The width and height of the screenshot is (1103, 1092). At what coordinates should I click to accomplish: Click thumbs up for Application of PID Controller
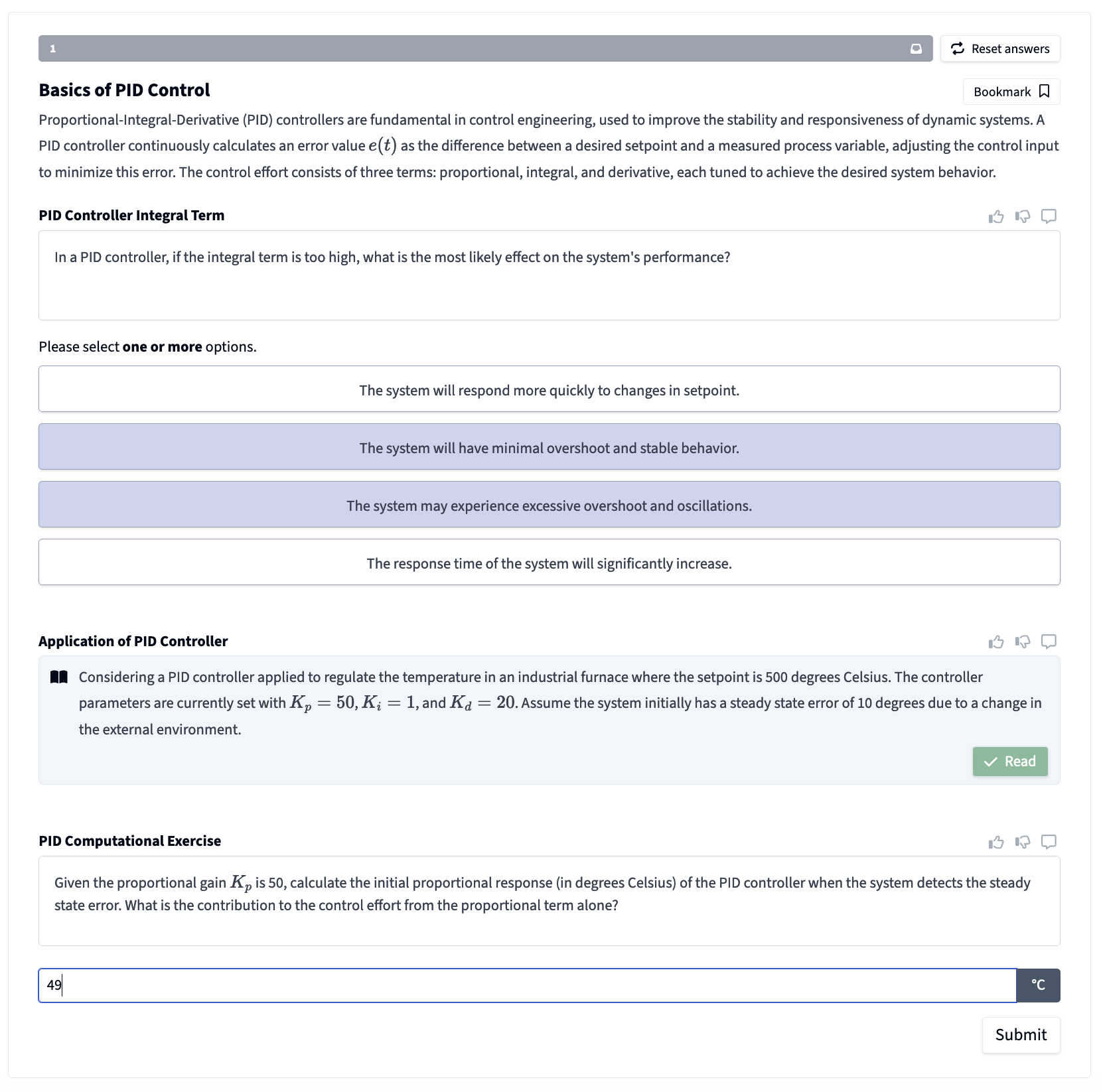tap(995, 642)
